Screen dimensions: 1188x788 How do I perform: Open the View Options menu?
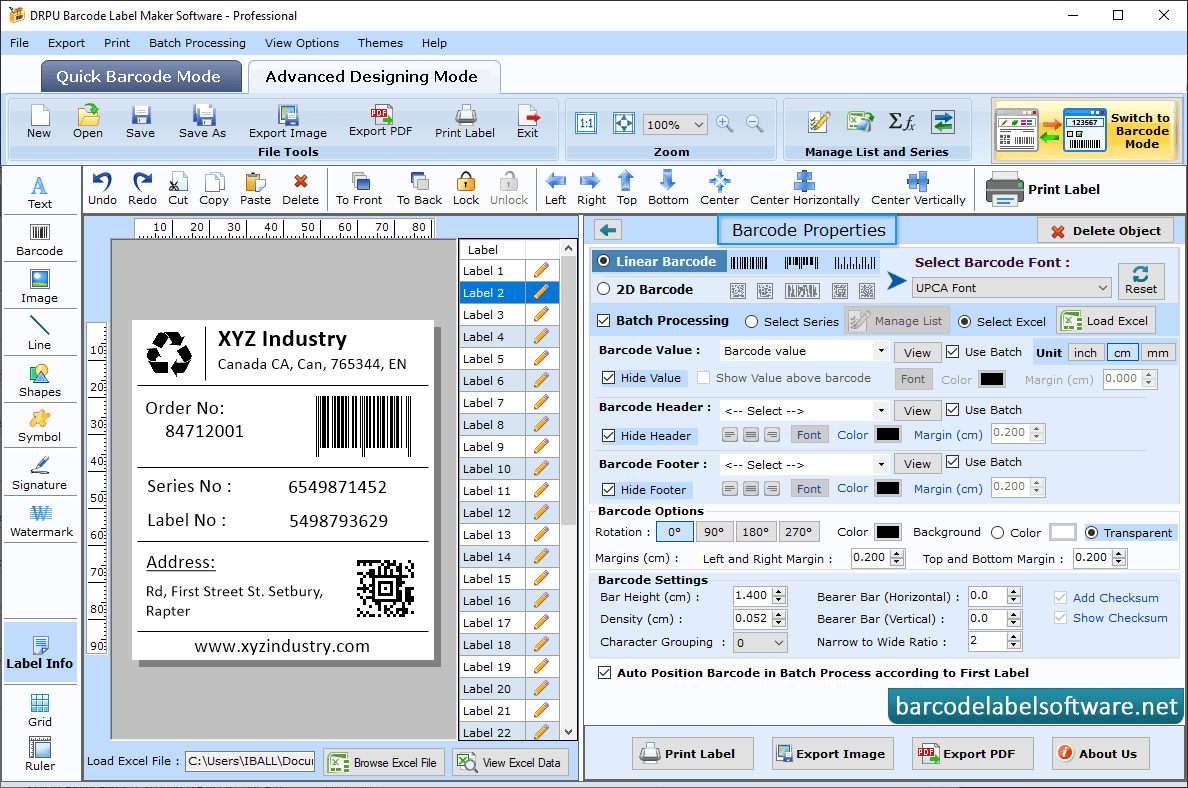(x=302, y=43)
